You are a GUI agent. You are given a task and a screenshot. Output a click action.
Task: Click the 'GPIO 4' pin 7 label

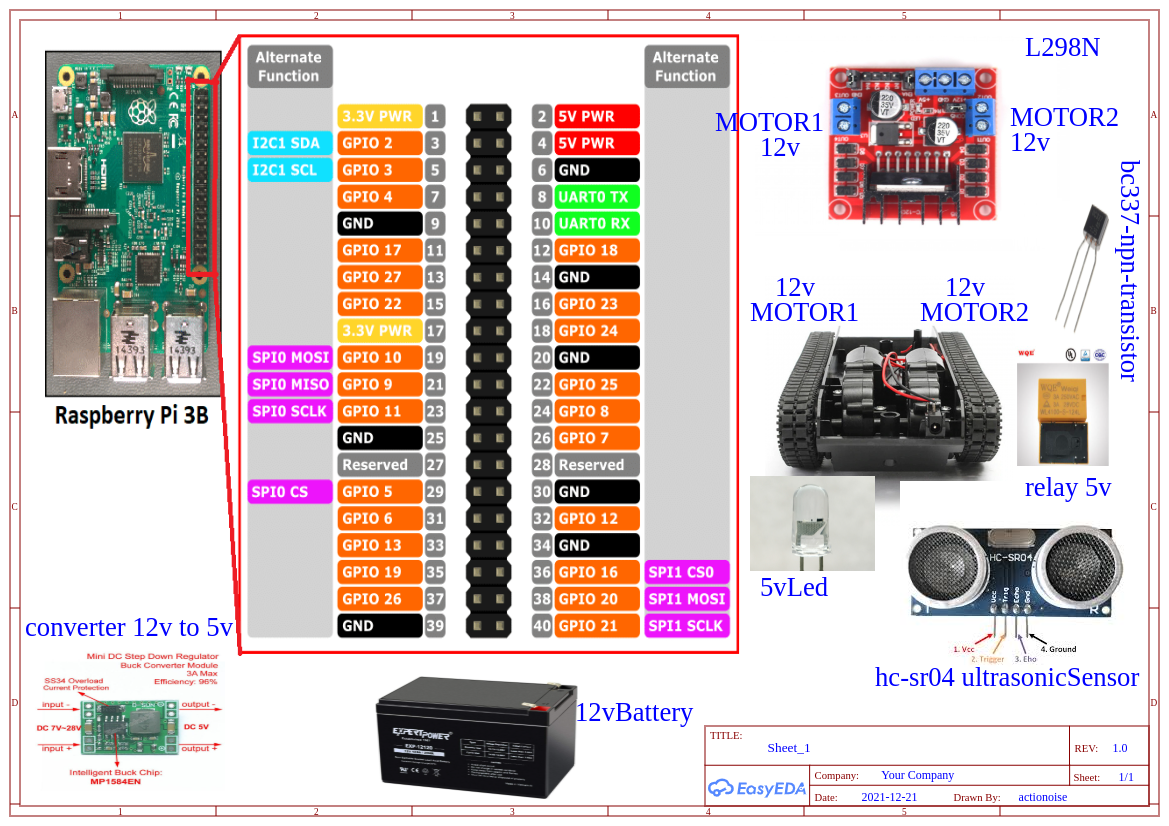379,197
